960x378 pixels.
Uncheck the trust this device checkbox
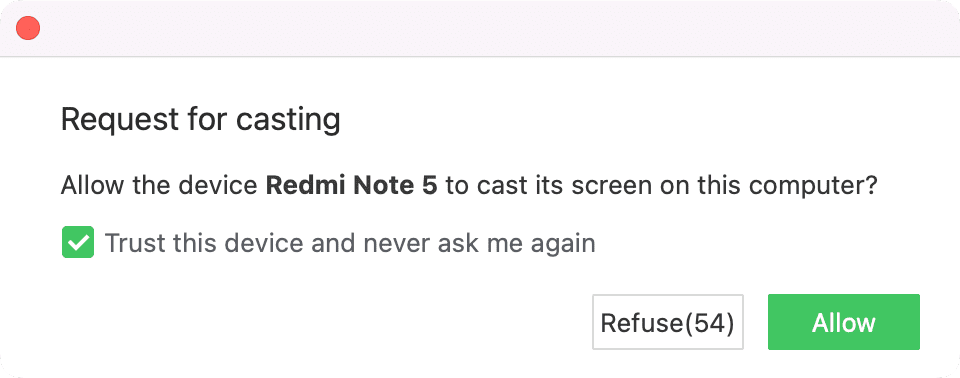tap(78, 242)
